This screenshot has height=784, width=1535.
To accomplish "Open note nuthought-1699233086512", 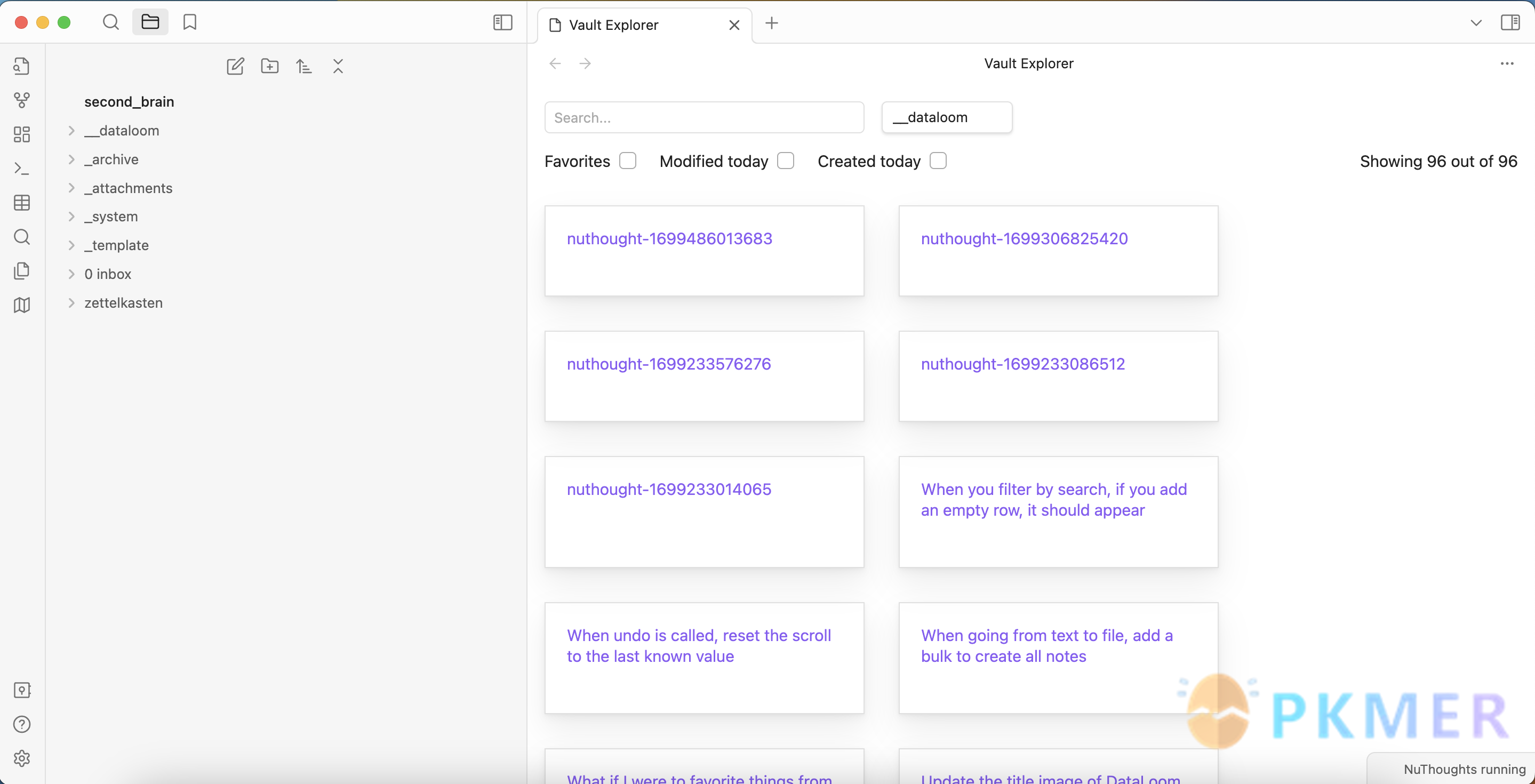I will click(1022, 364).
